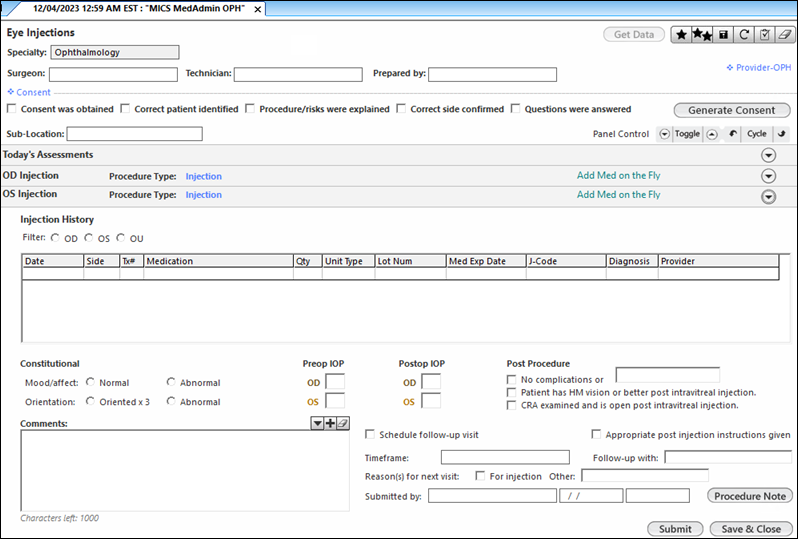
Task: Click the Prepared by input field
Action: (493, 74)
